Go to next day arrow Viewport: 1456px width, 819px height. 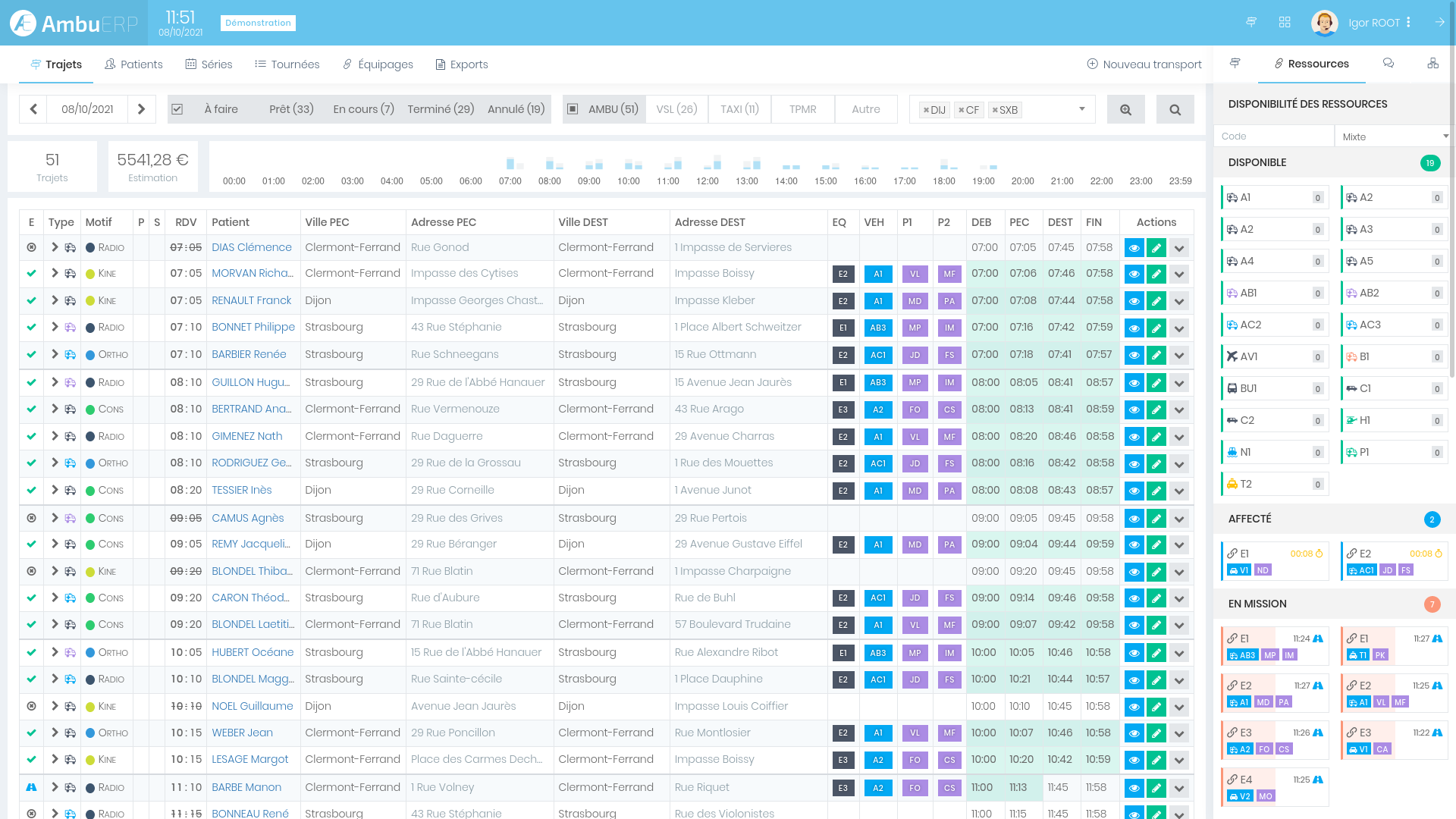tap(142, 109)
